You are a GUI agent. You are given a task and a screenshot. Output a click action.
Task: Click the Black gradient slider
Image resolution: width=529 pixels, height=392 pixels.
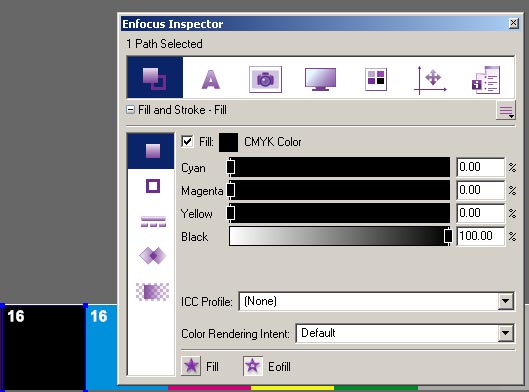pos(339,236)
